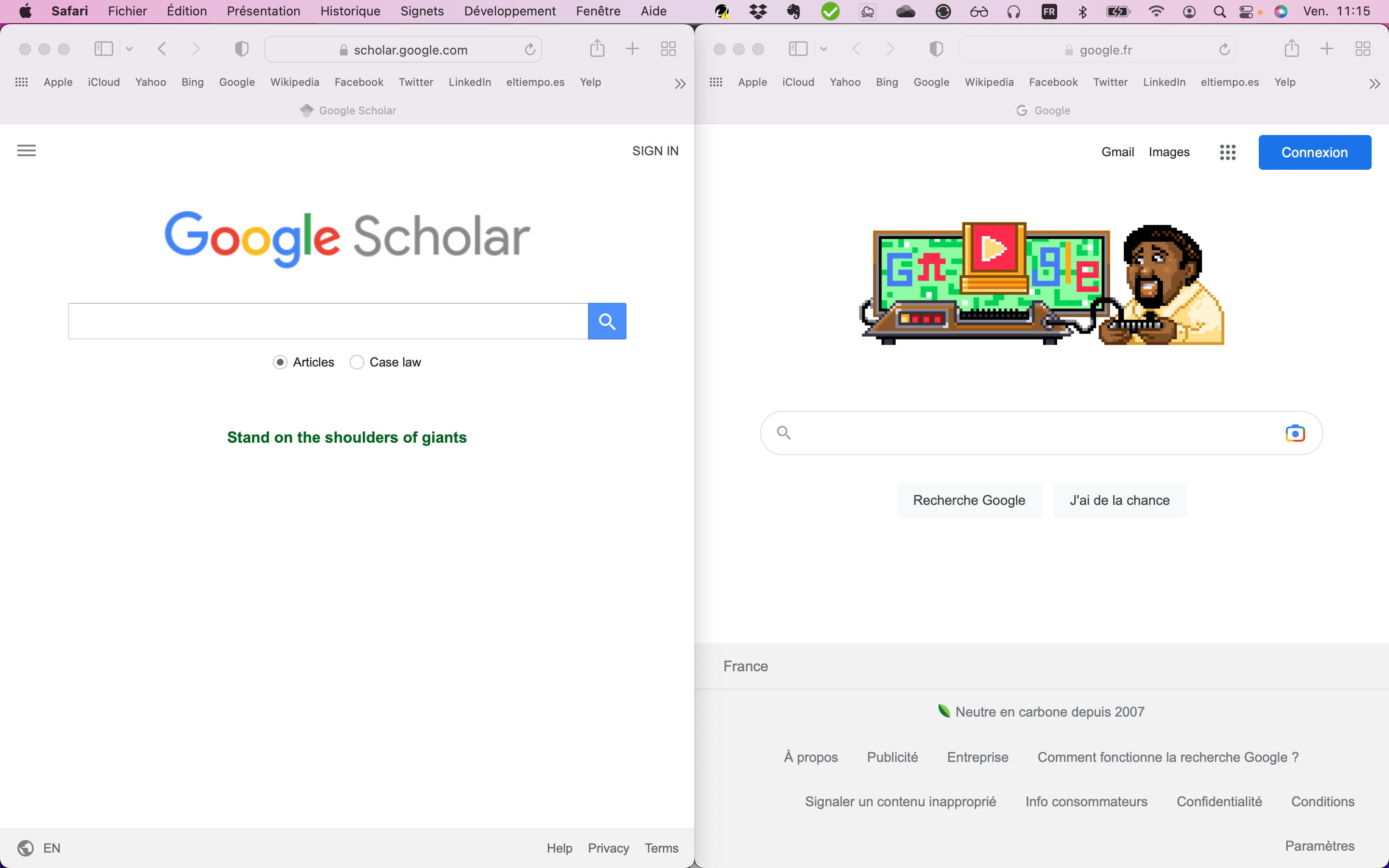Screen dimensions: 1389x868
Task: Click the Google Scholar search input field
Action: (x=328, y=321)
